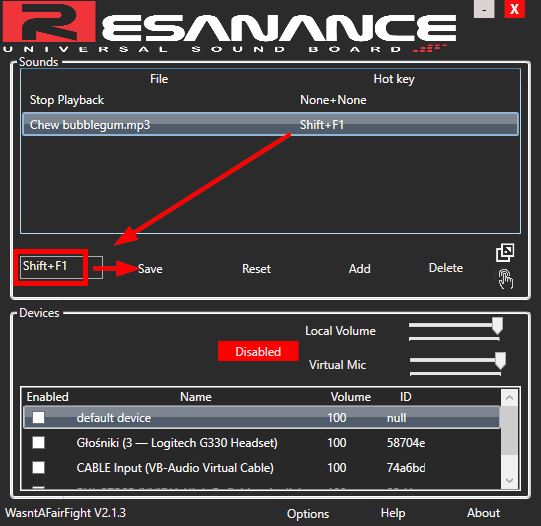Click the ID value 58704e
Screen dimensions: 541x526
coord(406,443)
